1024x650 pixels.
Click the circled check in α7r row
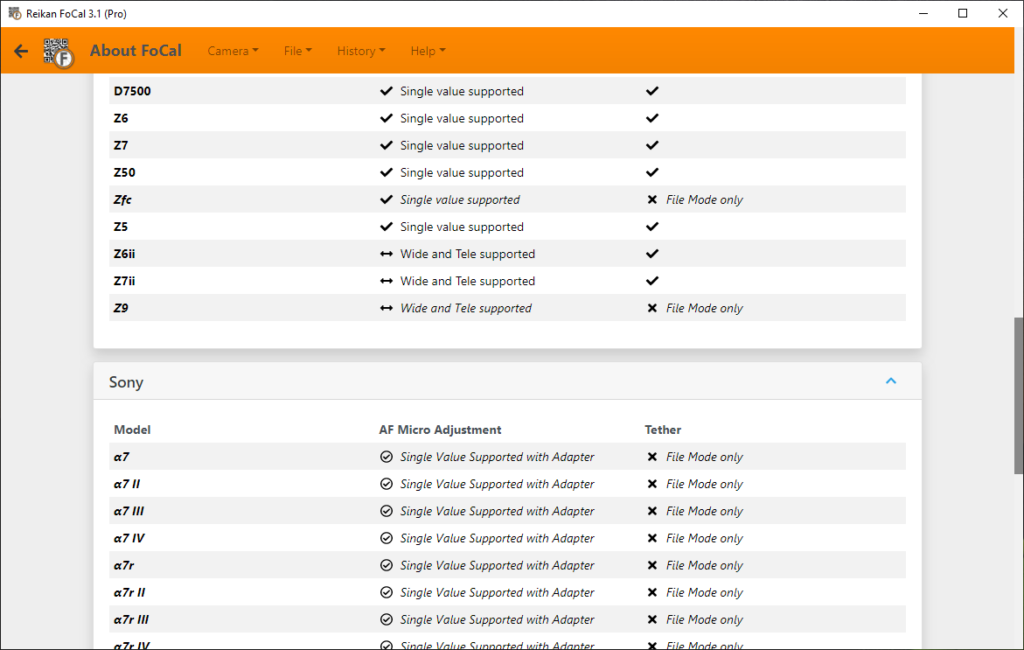[386, 566]
